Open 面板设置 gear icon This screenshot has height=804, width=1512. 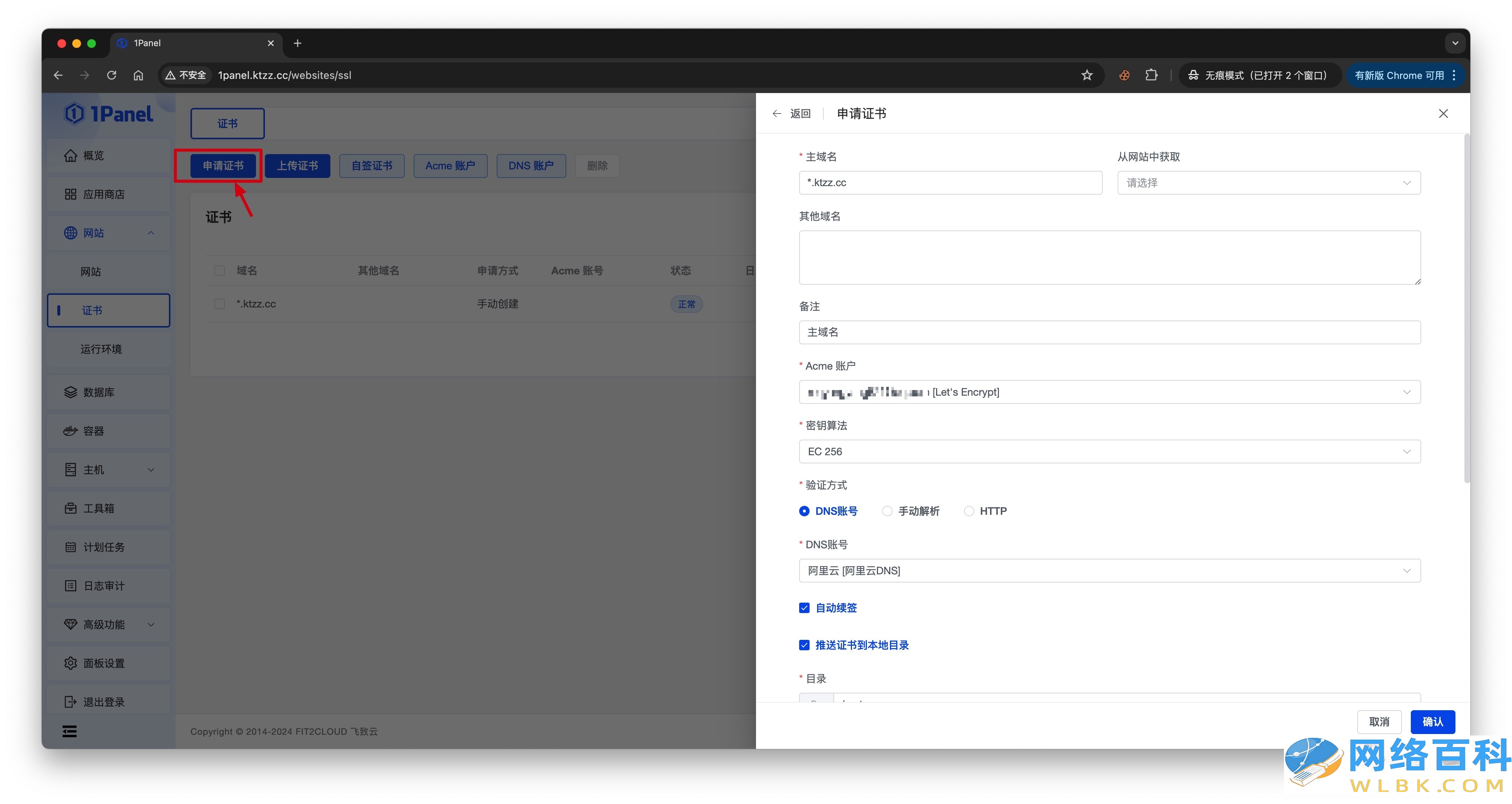(70, 664)
